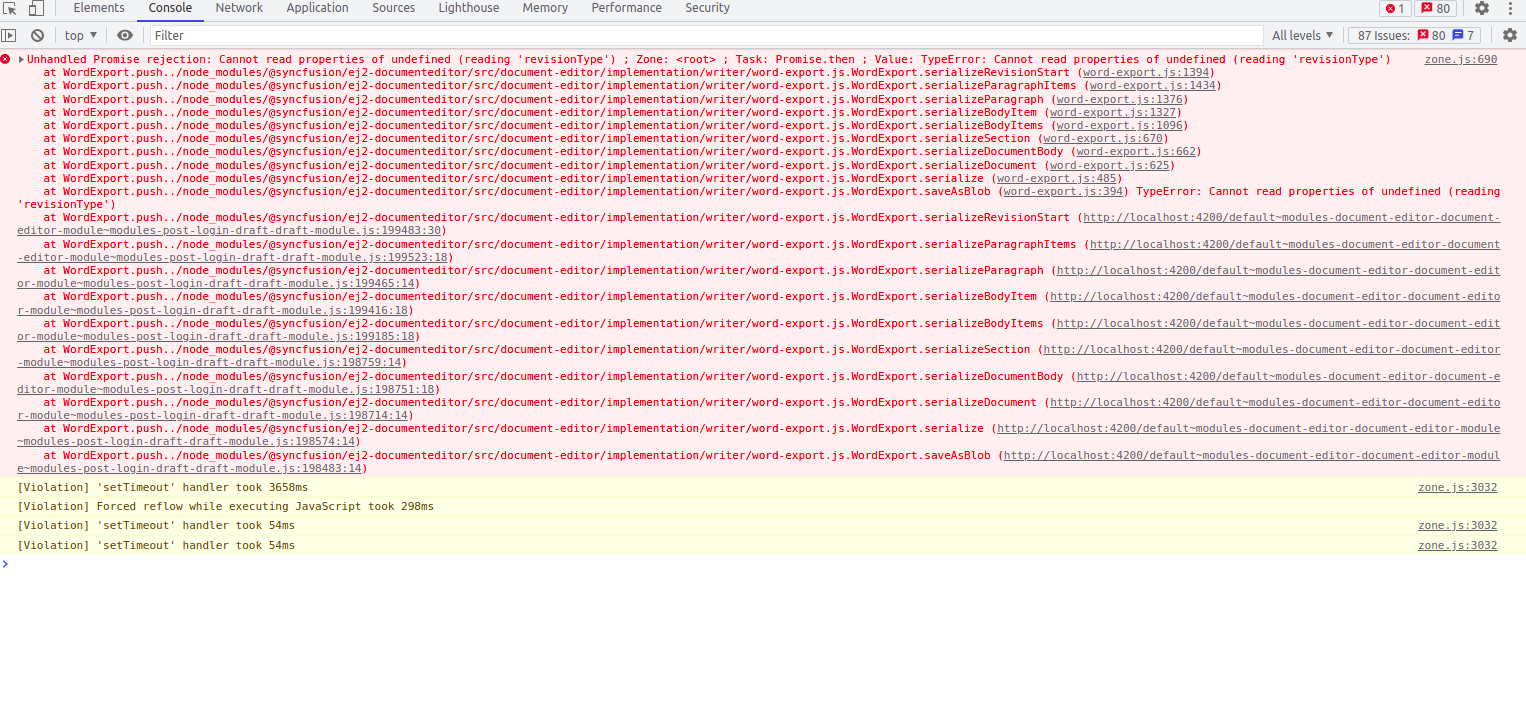Image resolution: width=1526 pixels, height=720 pixels.
Task: Click the red error count badge
Action: click(x=1394, y=8)
